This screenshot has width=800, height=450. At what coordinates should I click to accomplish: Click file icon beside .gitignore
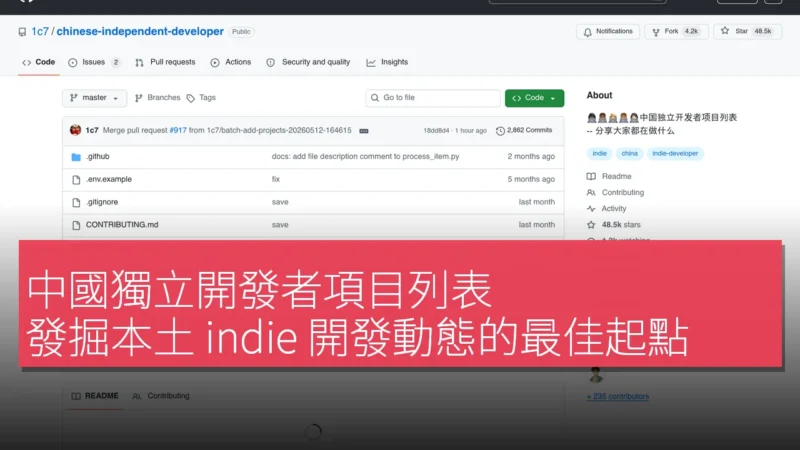tap(76, 203)
